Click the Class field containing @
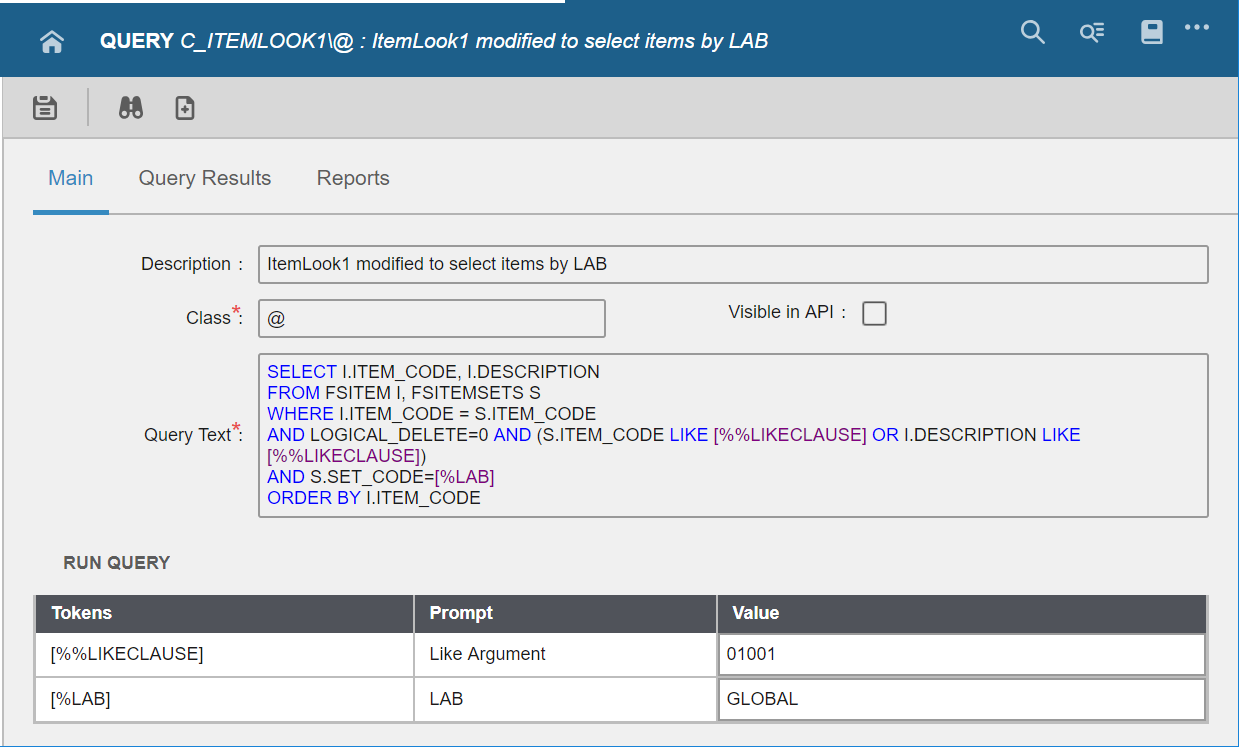 point(431,319)
